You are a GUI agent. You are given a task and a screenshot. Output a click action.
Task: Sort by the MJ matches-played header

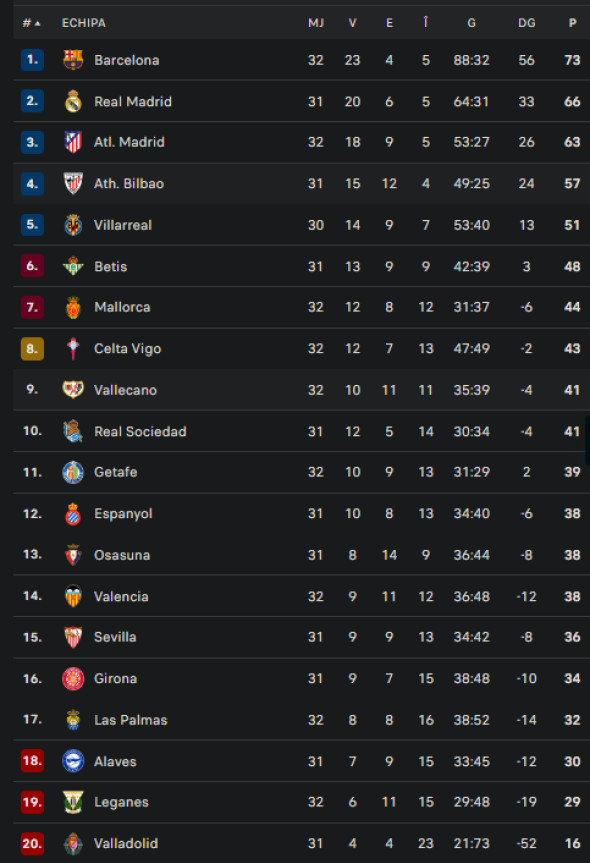tap(316, 23)
